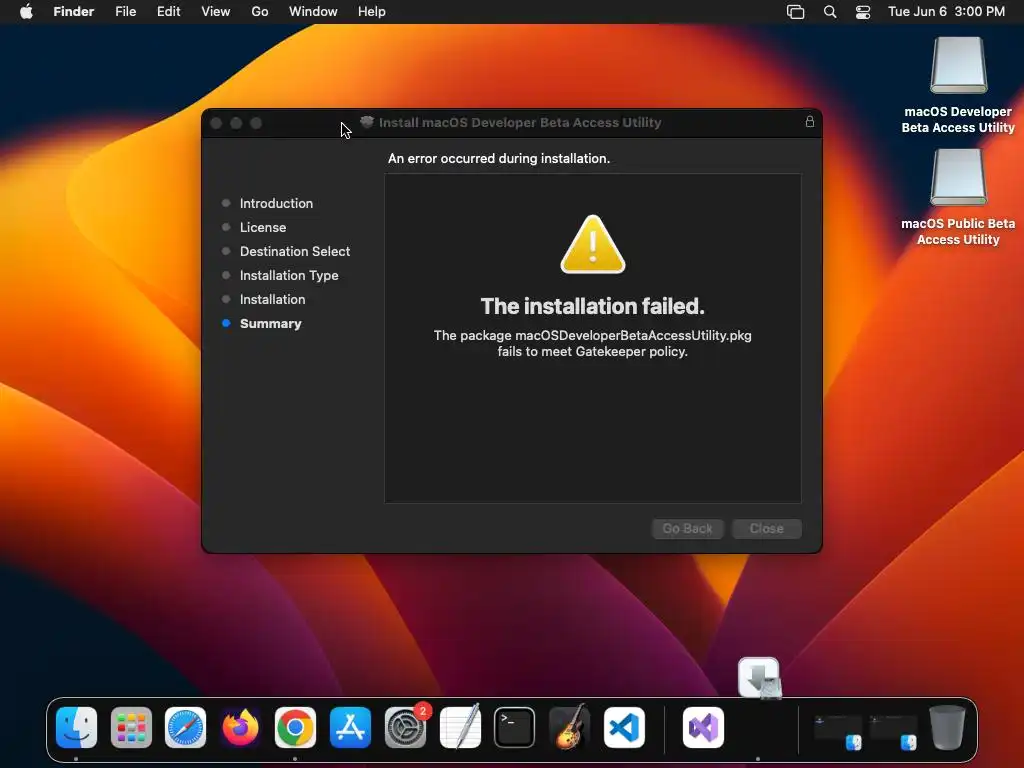
Task: Select macOS Developer Beta Access Utility disk
Action: (958, 86)
